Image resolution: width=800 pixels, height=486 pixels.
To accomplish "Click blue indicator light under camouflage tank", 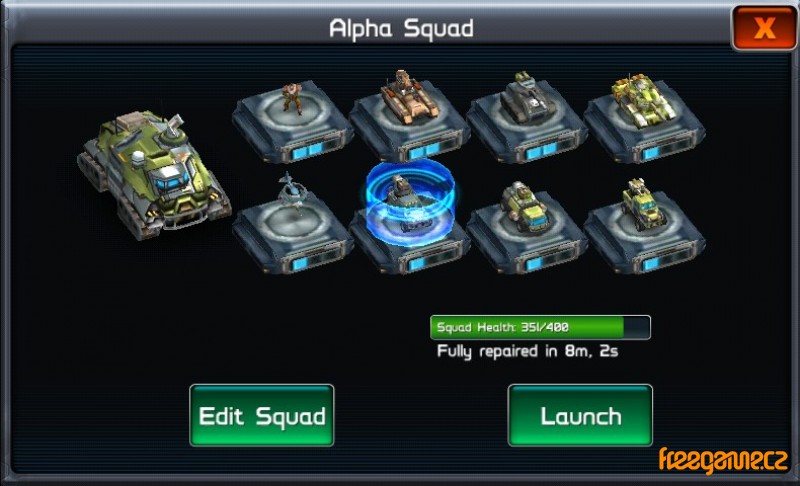I will pyautogui.click(x=651, y=153).
